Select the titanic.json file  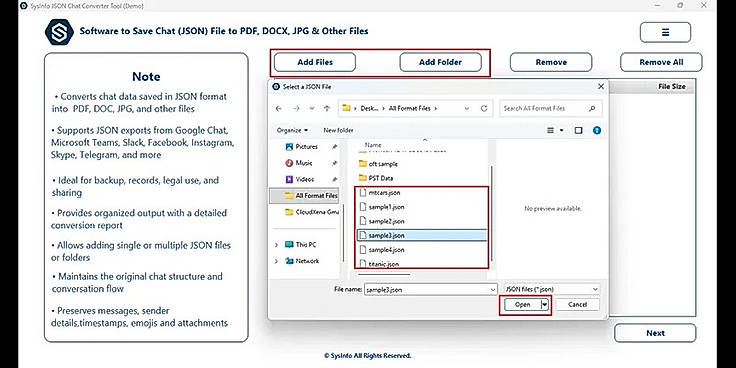pos(379,264)
